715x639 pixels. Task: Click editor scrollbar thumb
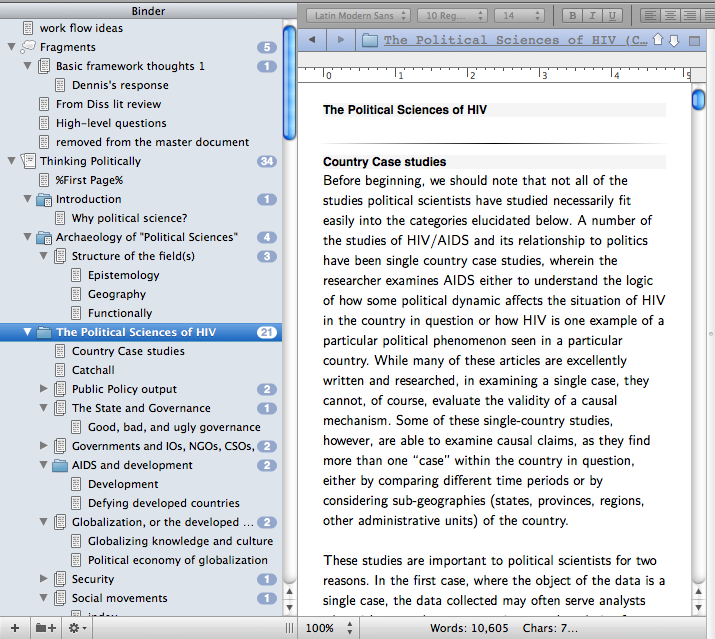click(x=698, y=100)
